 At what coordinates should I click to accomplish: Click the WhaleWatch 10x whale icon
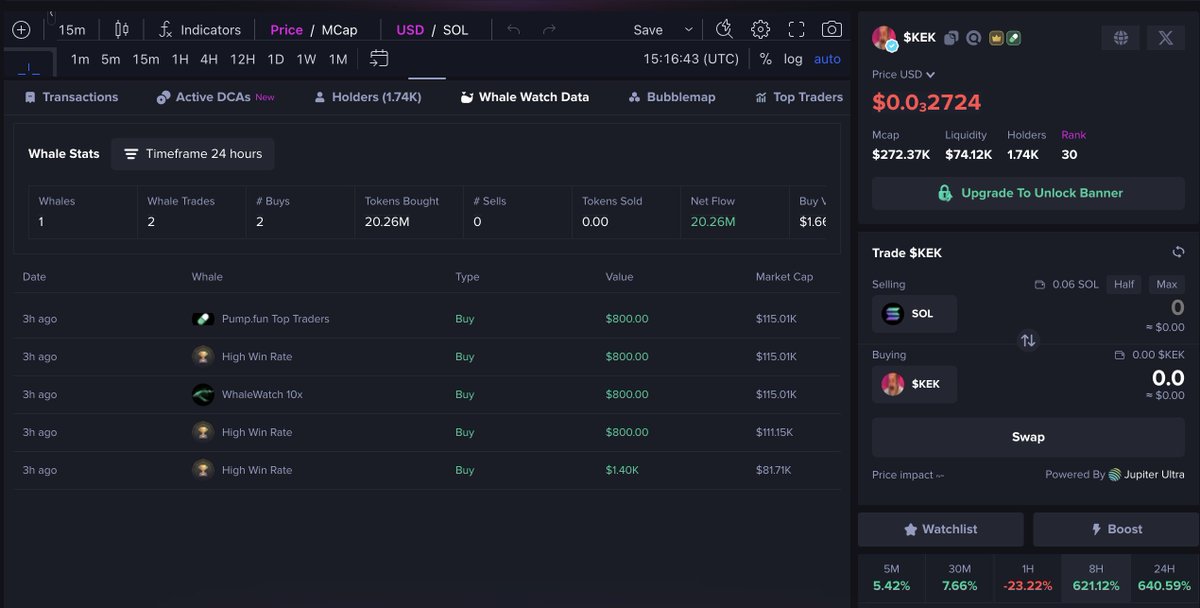point(203,394)
